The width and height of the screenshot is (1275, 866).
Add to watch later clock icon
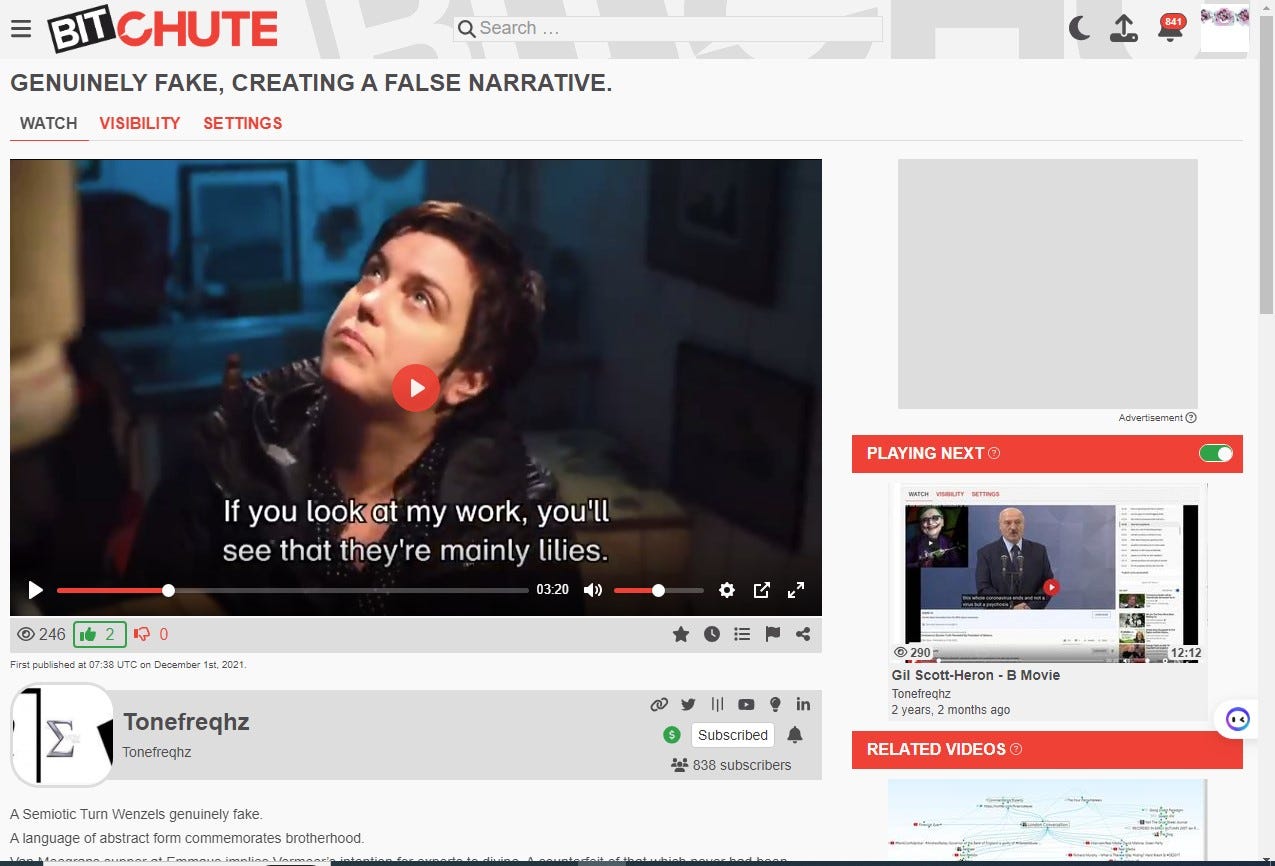tap(712, 634)
